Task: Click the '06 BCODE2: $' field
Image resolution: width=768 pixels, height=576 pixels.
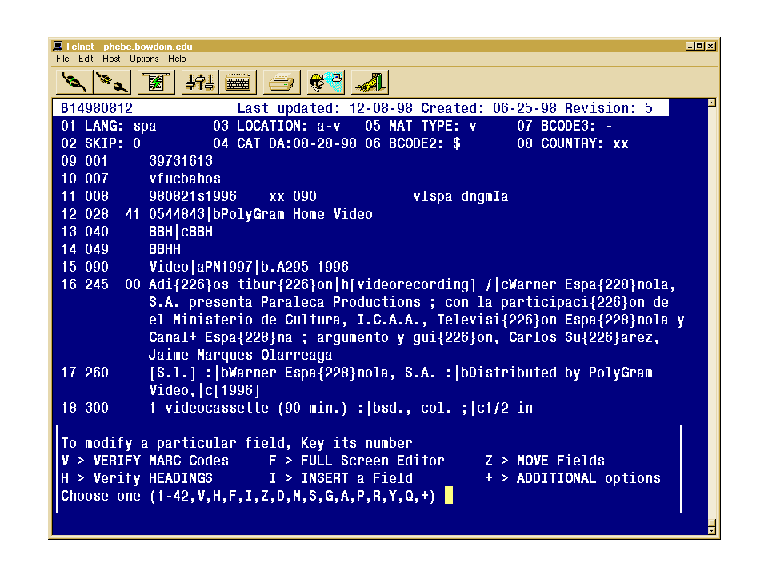Action: pos(413,144)
